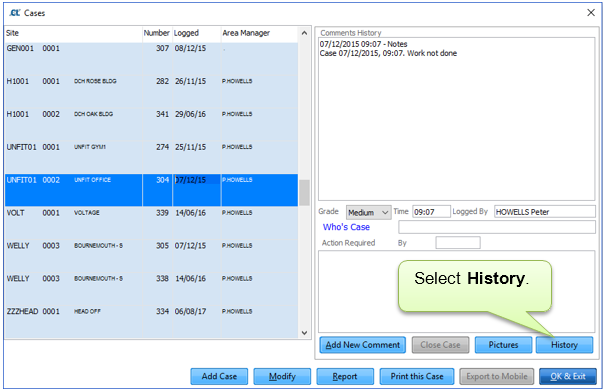
Task: Click scroll down arrow of cases list
Action: click(x=304, y=333)
